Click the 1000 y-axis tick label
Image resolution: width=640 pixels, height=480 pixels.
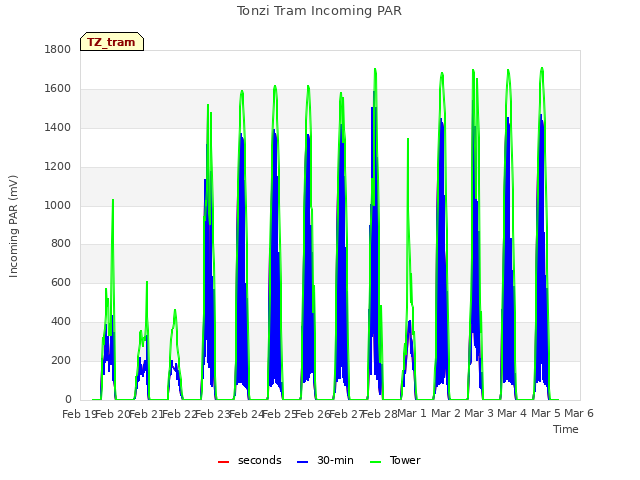(58, 205)
